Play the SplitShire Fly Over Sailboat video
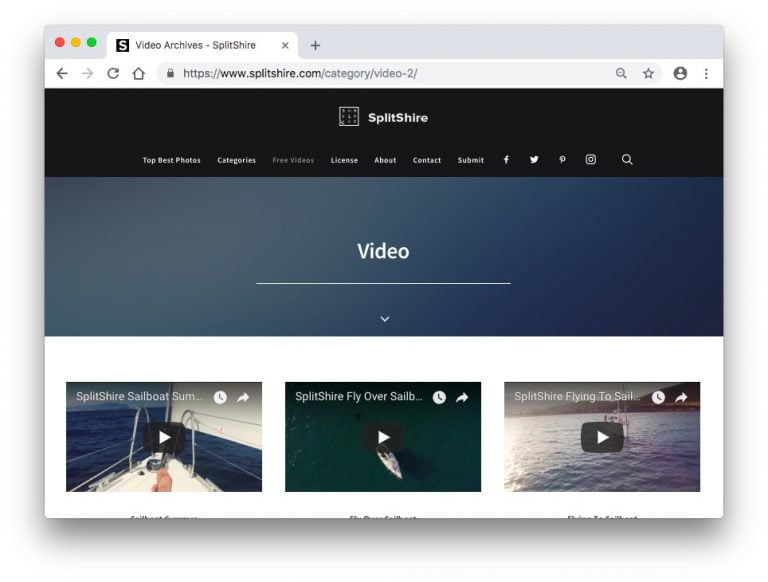 383,437
